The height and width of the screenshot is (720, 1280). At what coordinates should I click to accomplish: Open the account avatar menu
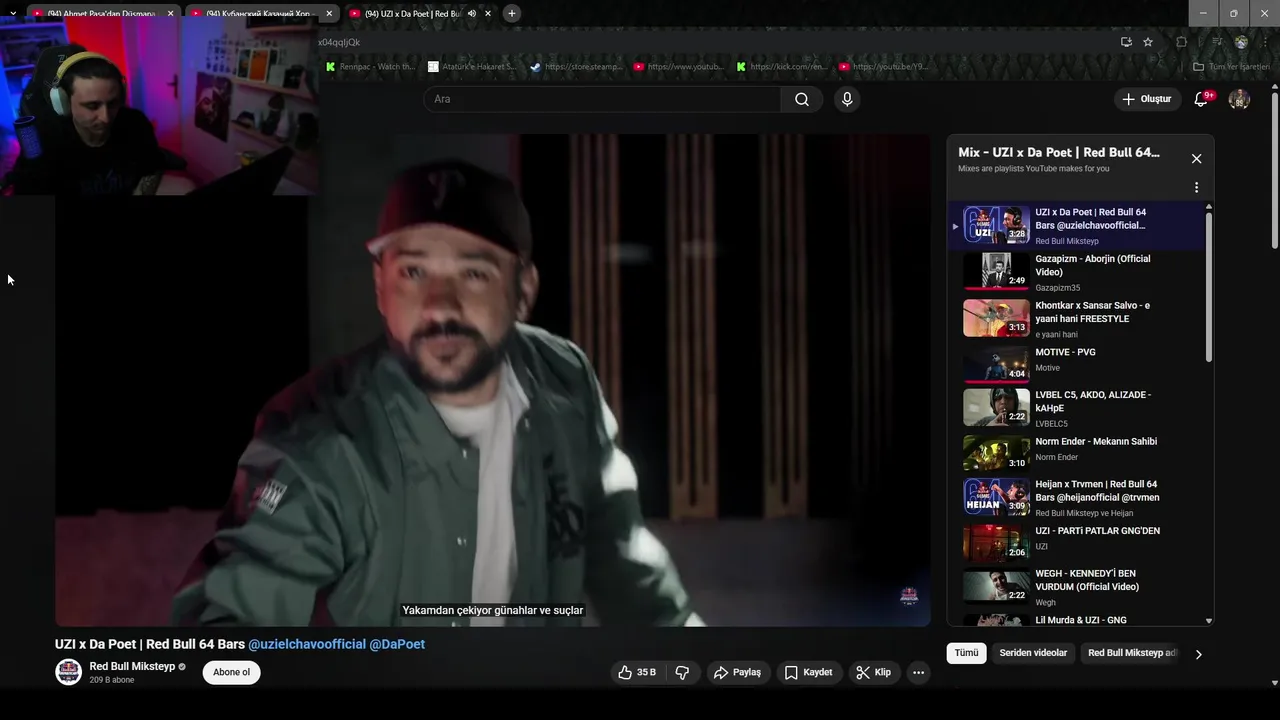pyautogui.click(x=1239, y=99)
